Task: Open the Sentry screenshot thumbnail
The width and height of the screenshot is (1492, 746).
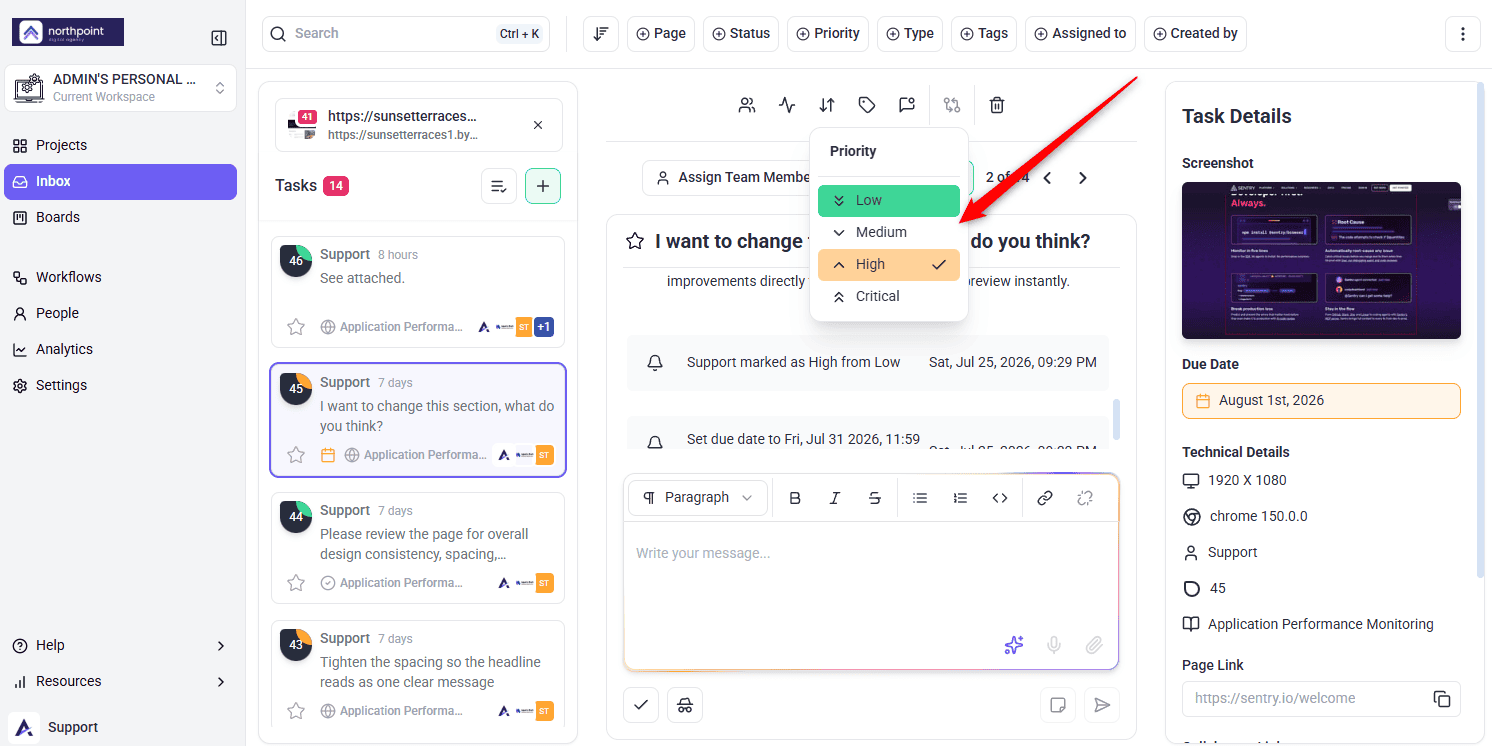Action: point(1321,260)
